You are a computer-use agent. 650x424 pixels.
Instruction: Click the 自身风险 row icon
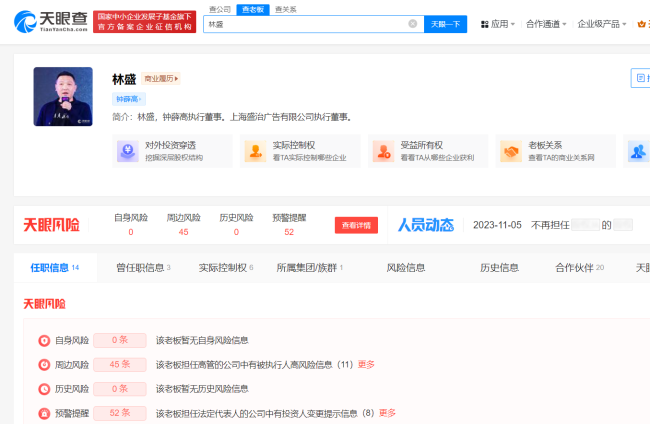click(44, 341)
